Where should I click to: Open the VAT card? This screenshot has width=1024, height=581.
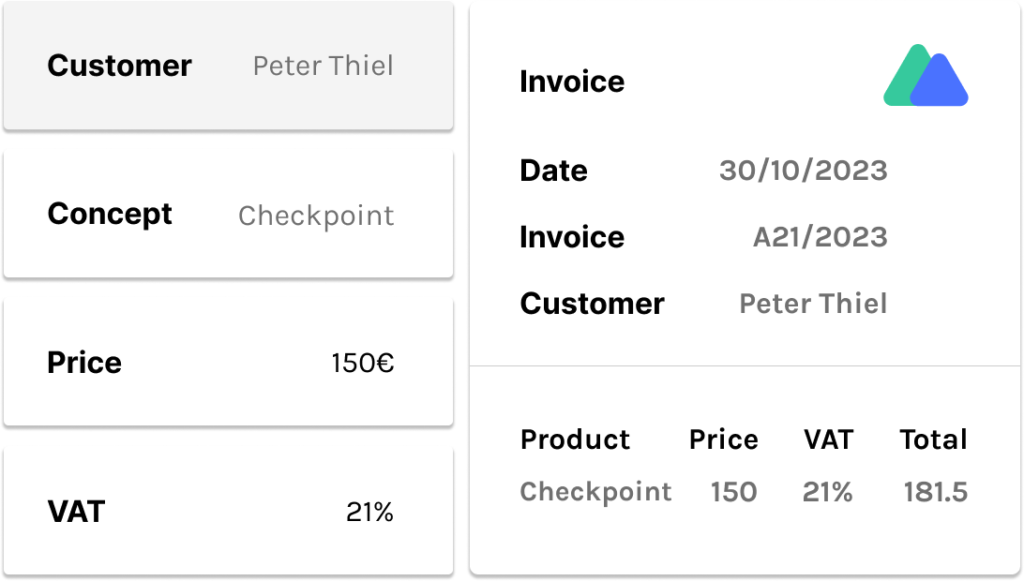pyautogui.click(x=228, y=511)
